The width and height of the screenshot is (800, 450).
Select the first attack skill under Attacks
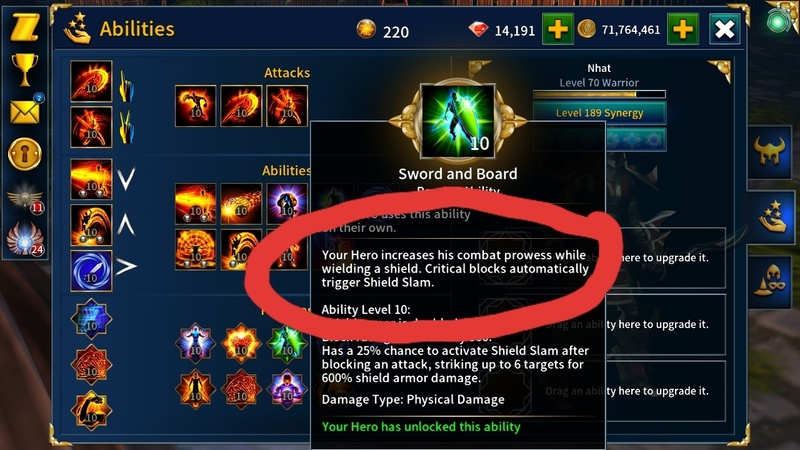[x=195, y=106]
